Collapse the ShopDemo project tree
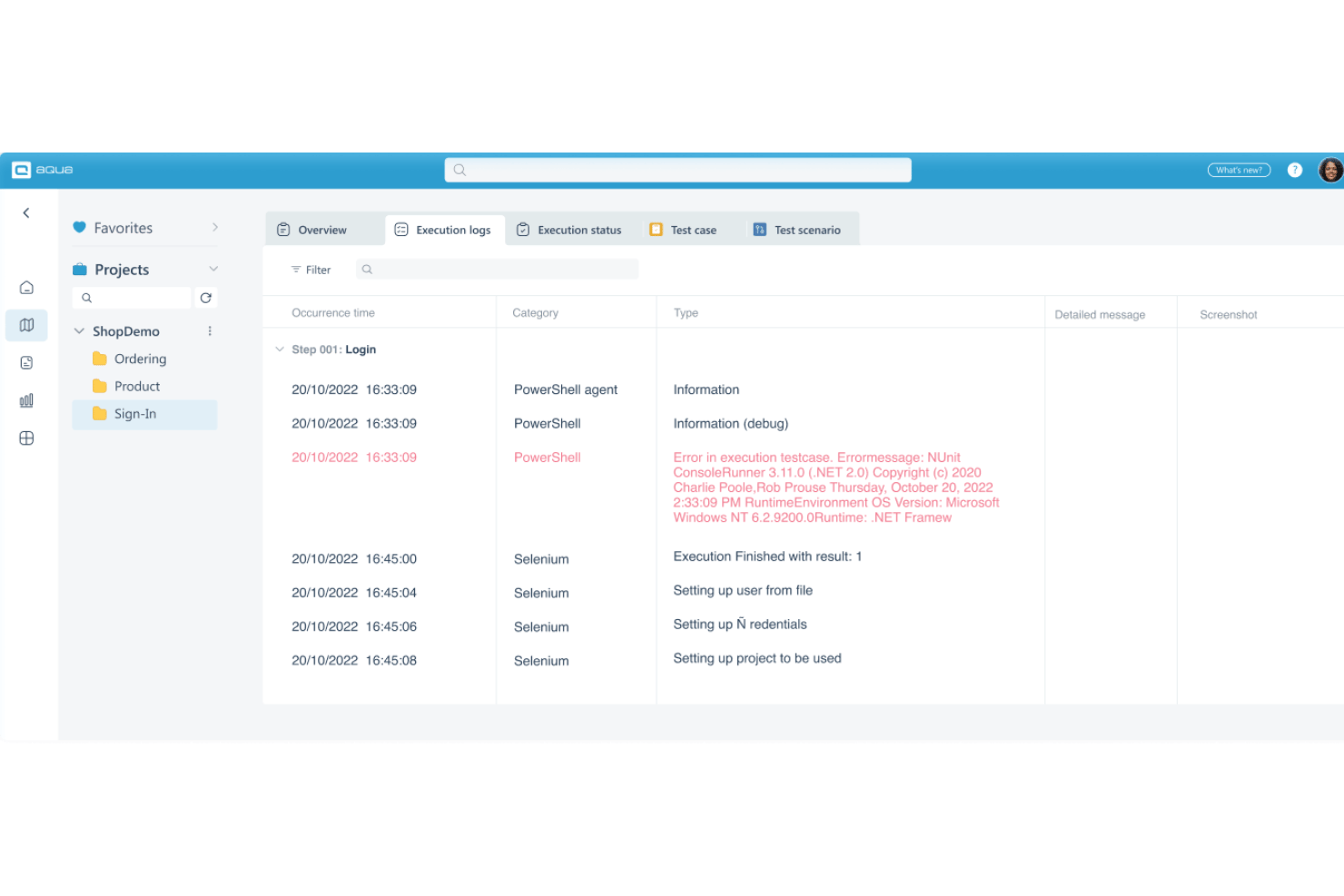The image size is (1344, 896). [x=79, y=331]
